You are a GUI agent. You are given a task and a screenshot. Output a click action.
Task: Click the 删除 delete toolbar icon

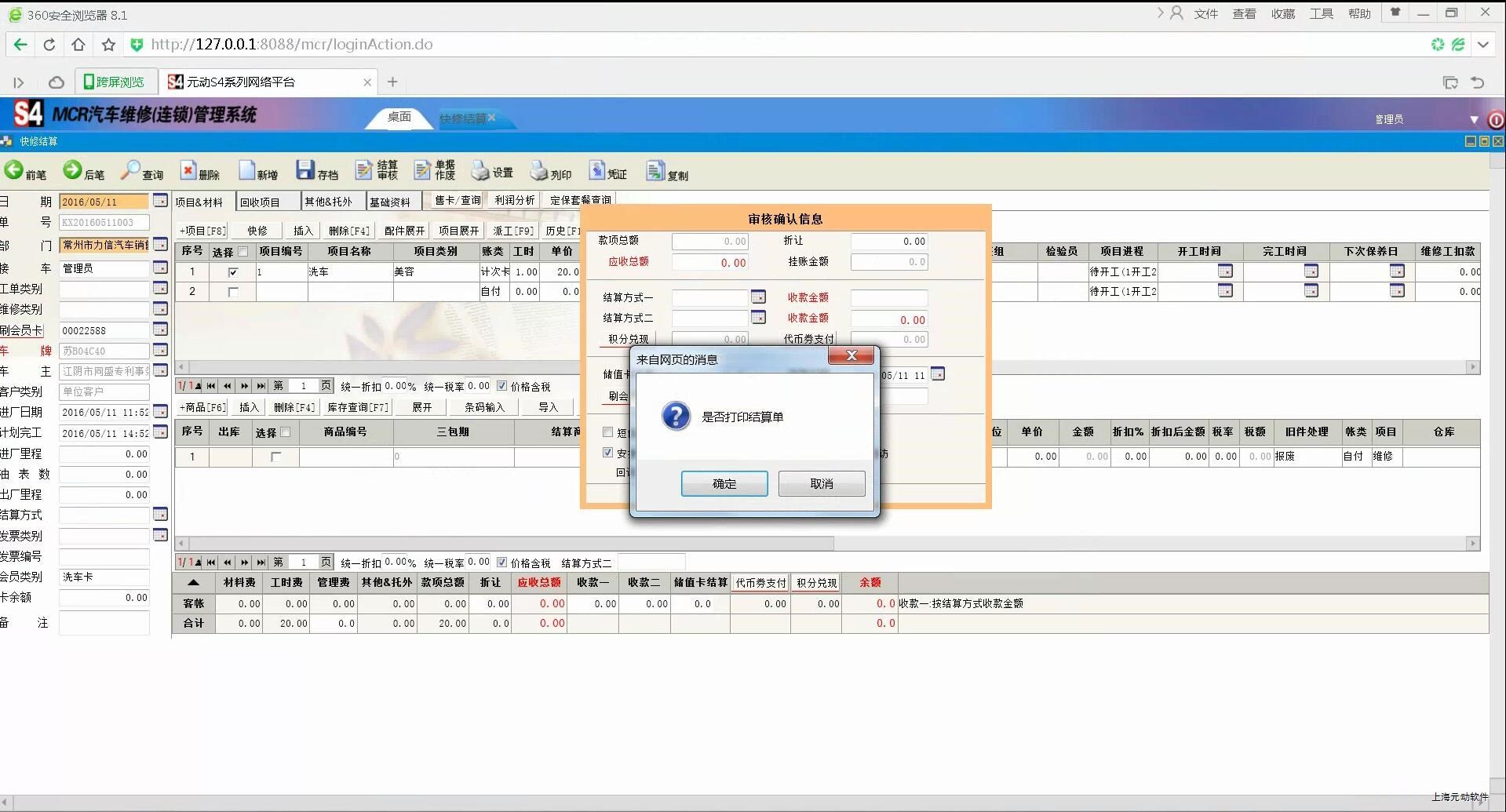pyautogui.click(x=188, y=170)
